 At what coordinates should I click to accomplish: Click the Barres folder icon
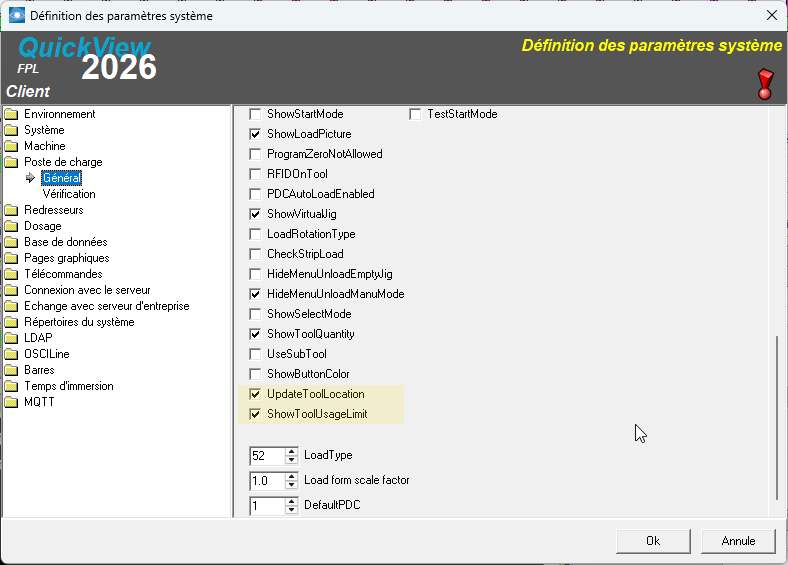11,370
